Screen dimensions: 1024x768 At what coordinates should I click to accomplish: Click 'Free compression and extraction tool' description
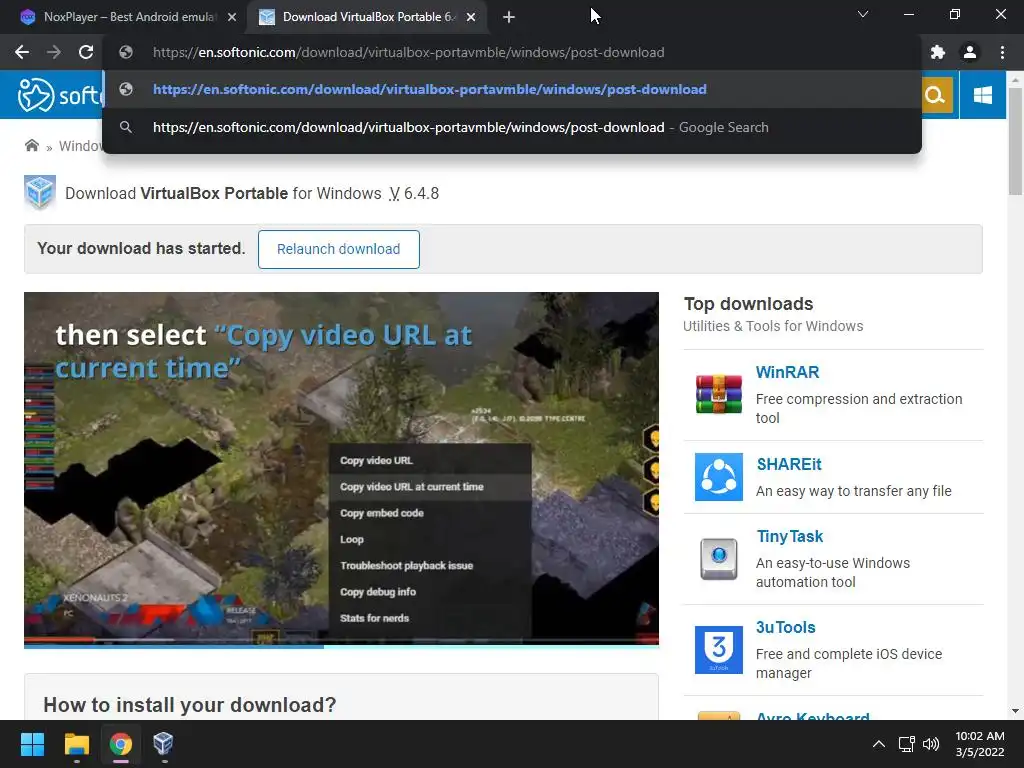coord(859,408)
